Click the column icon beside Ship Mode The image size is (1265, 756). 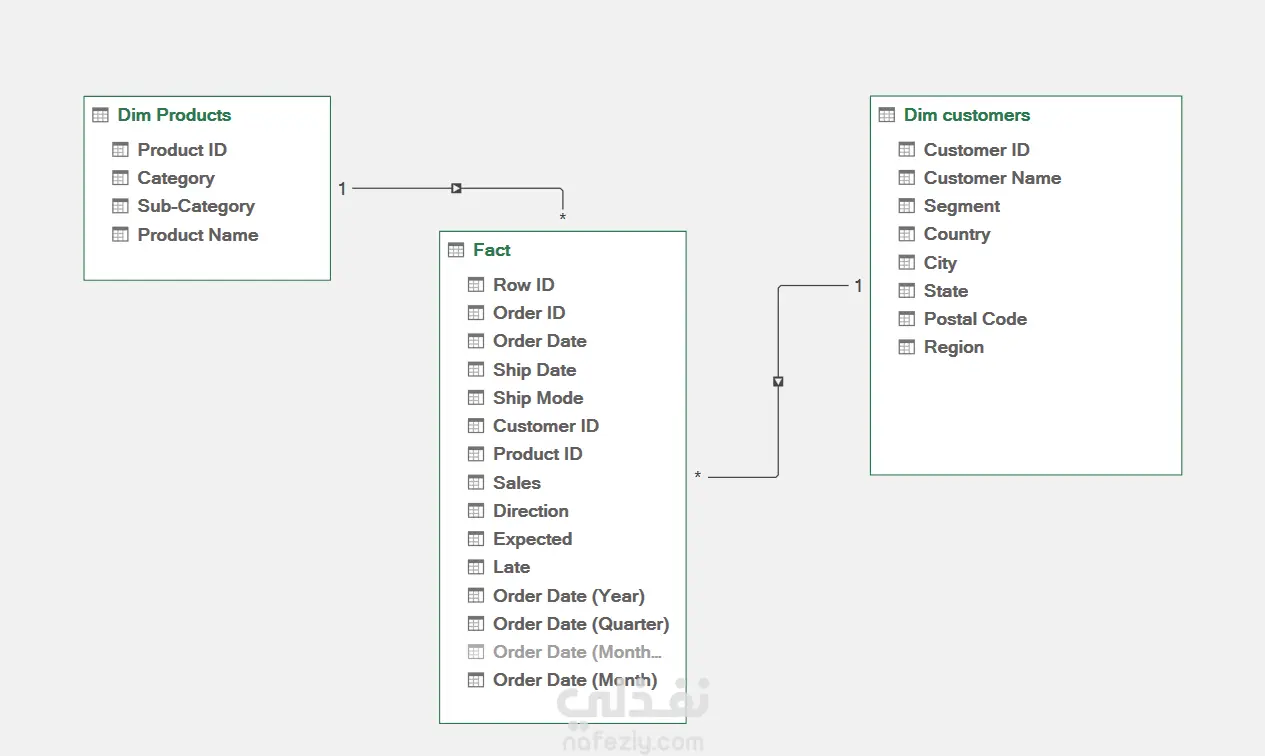point(476,398)
